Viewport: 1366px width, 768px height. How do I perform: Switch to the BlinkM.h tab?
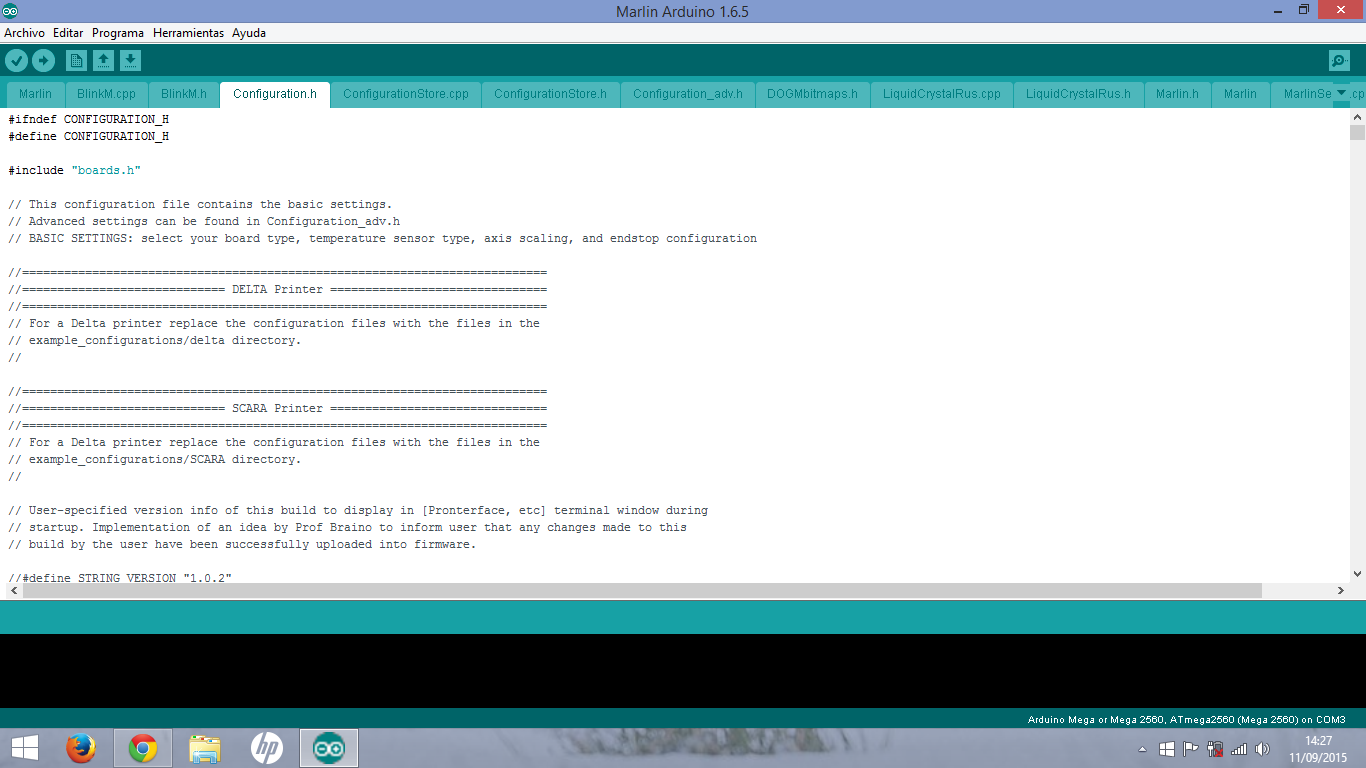pyautogui.click(x=184, y=94)
